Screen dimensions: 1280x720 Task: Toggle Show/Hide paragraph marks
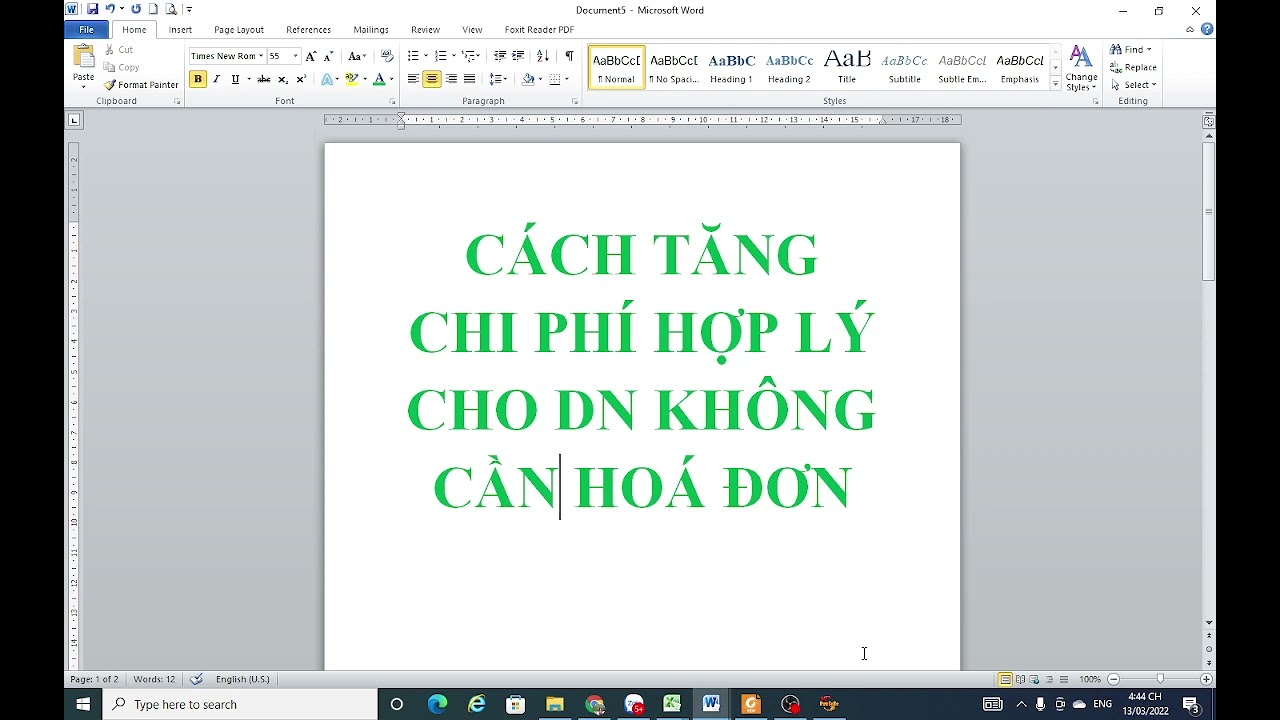pos(569,56)
